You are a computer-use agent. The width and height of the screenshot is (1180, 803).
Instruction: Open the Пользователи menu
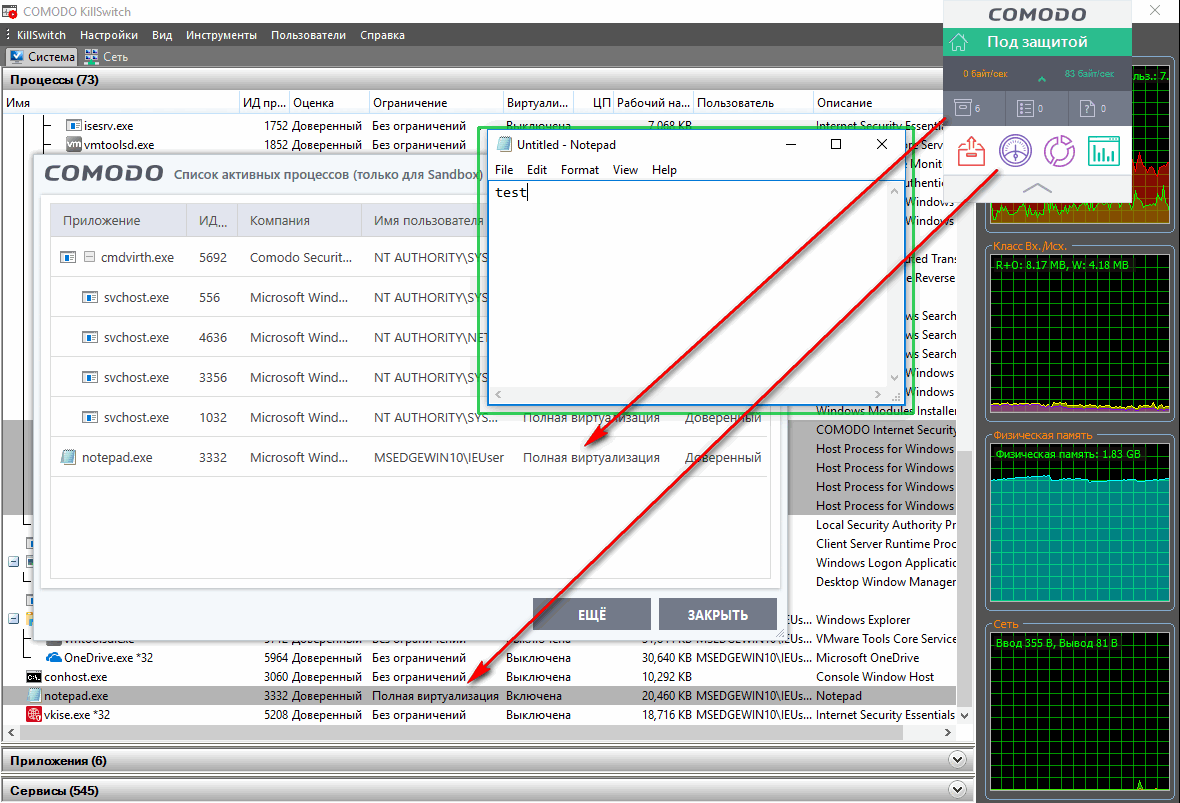click(x=309, y=35)
